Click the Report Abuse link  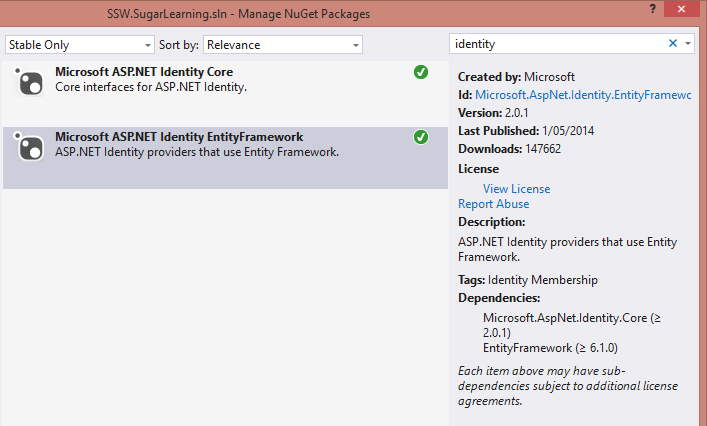(x=493, y=204)
